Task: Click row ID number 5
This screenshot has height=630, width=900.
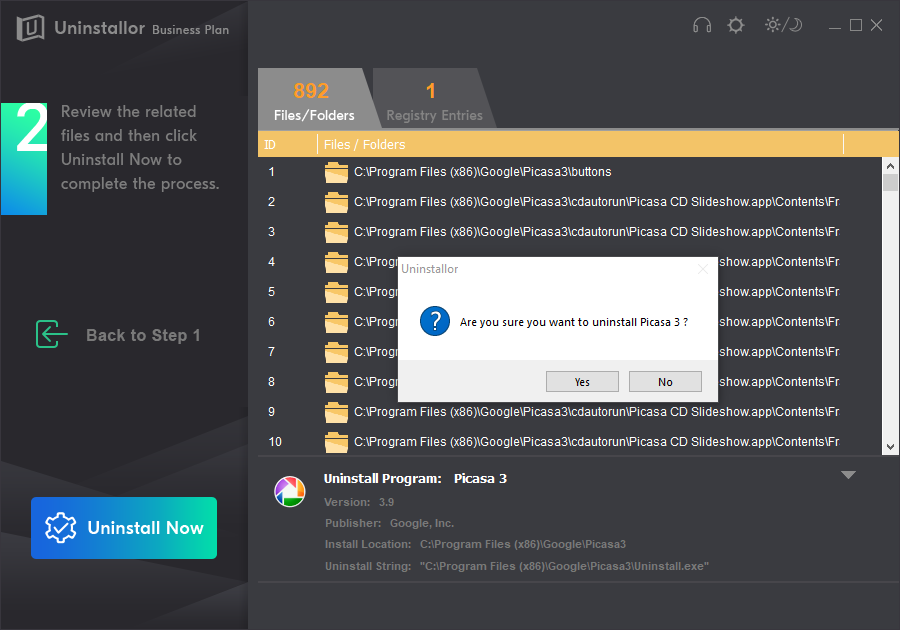Action: point(271,291)
